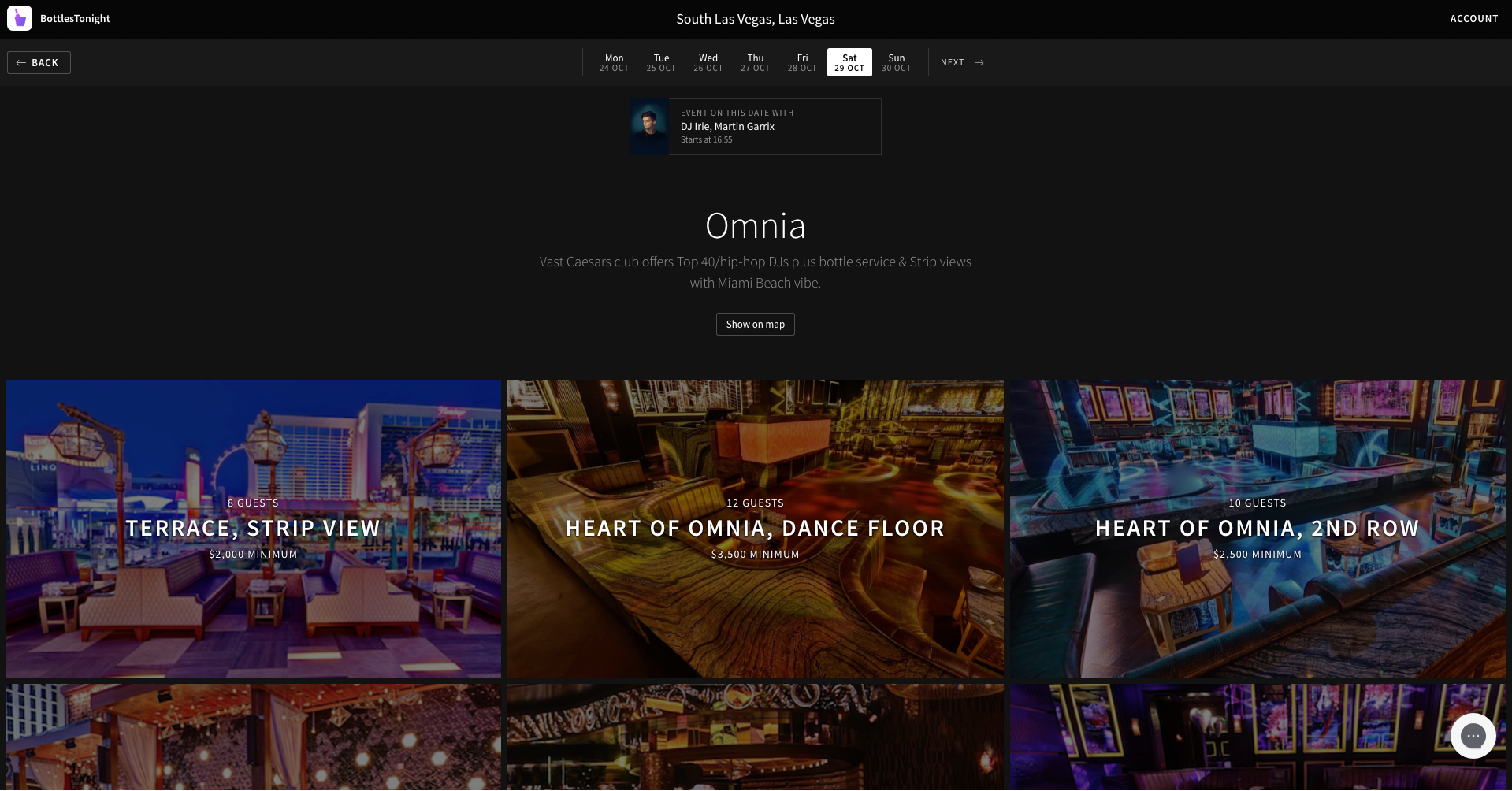Click the BottlesTonight brand name
The height and width of the screenshot is (791, 1512).
75,18
